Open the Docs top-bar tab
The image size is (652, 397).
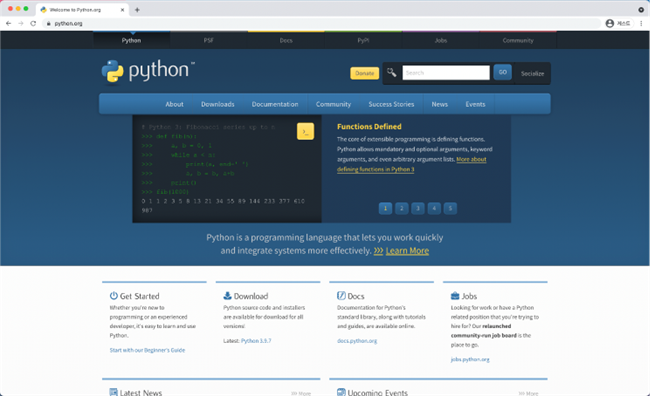286,40
